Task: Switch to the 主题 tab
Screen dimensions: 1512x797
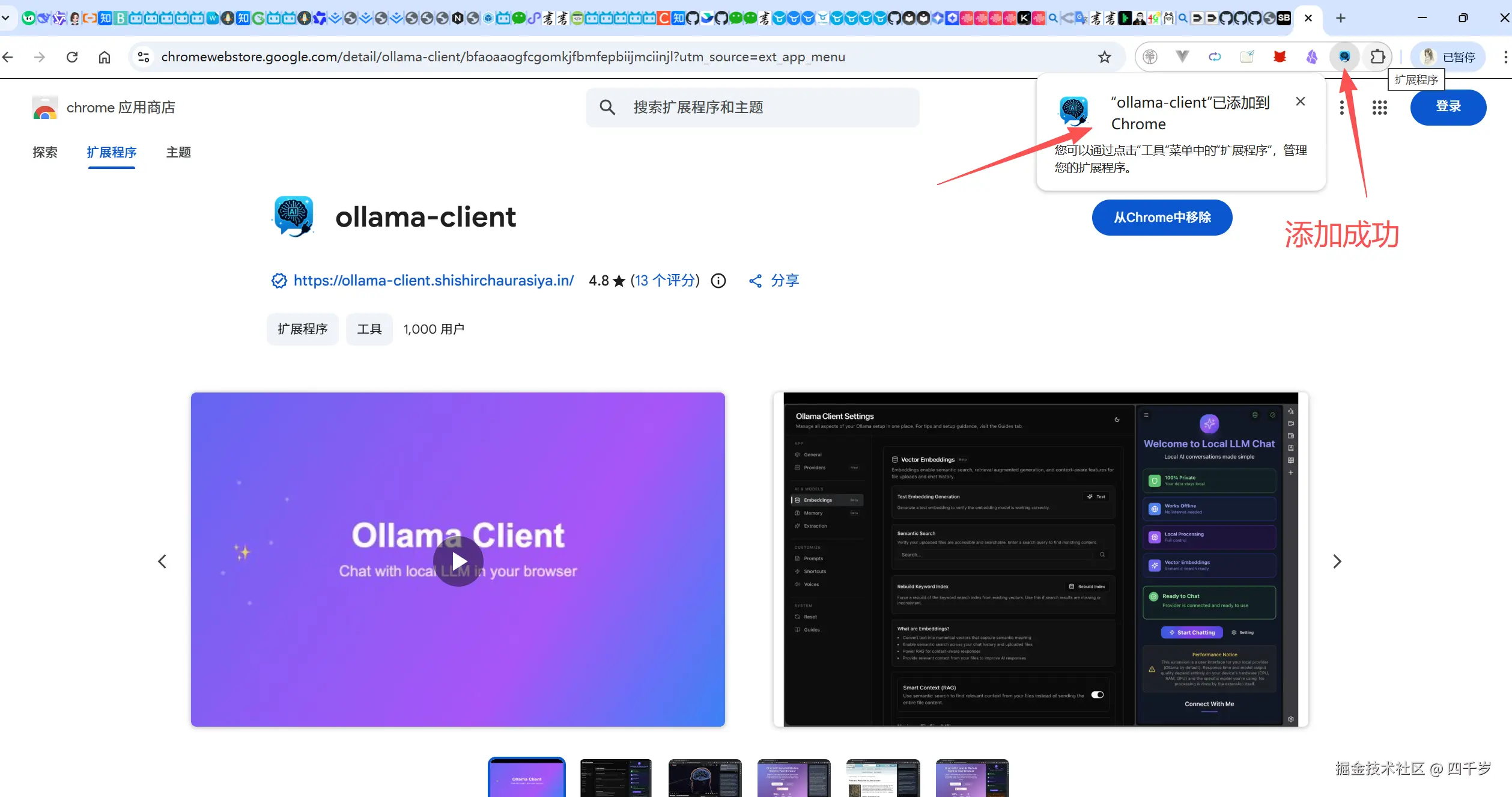Action: click(178, 152)
